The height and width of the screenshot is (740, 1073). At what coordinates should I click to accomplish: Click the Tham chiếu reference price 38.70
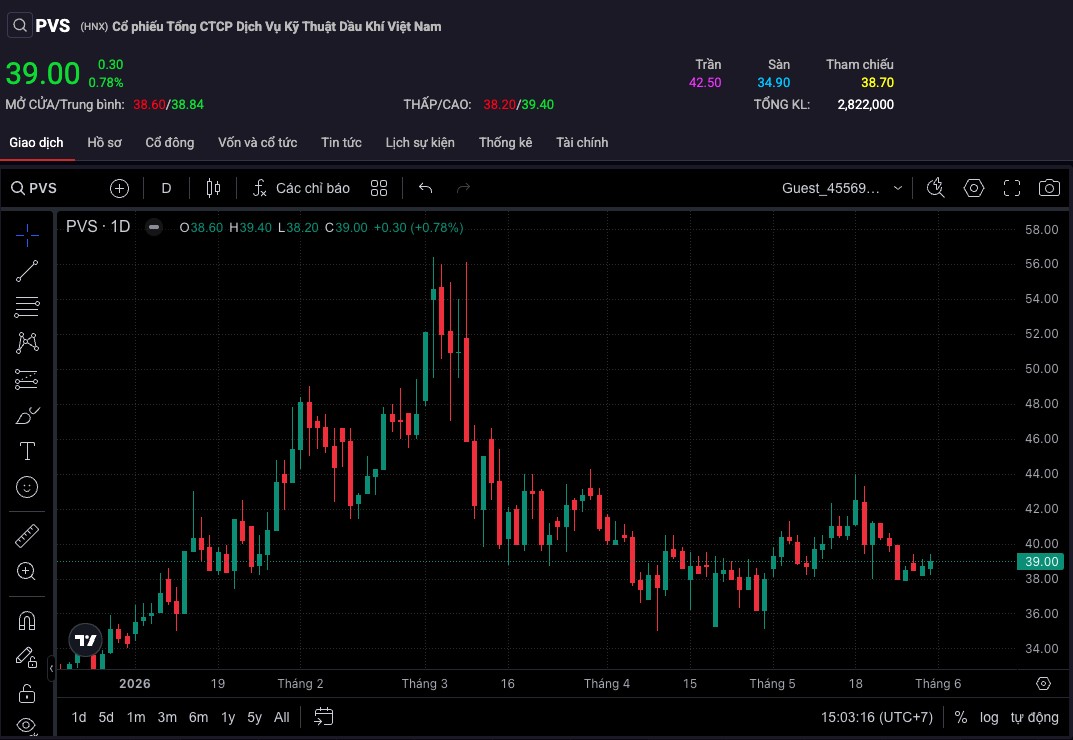coord(877,82)
